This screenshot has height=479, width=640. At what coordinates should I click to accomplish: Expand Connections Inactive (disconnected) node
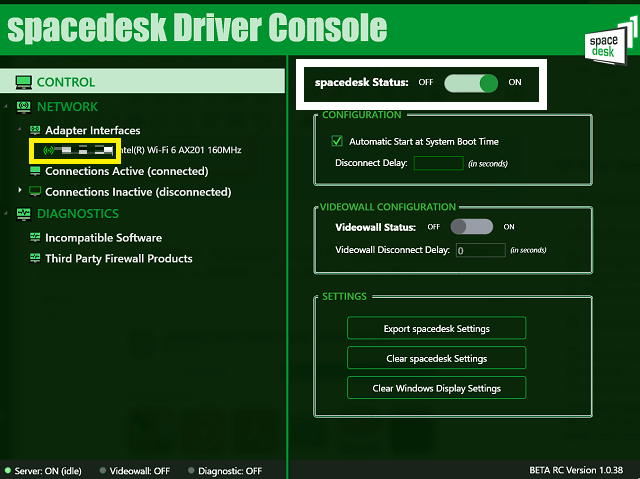point(19,190)
